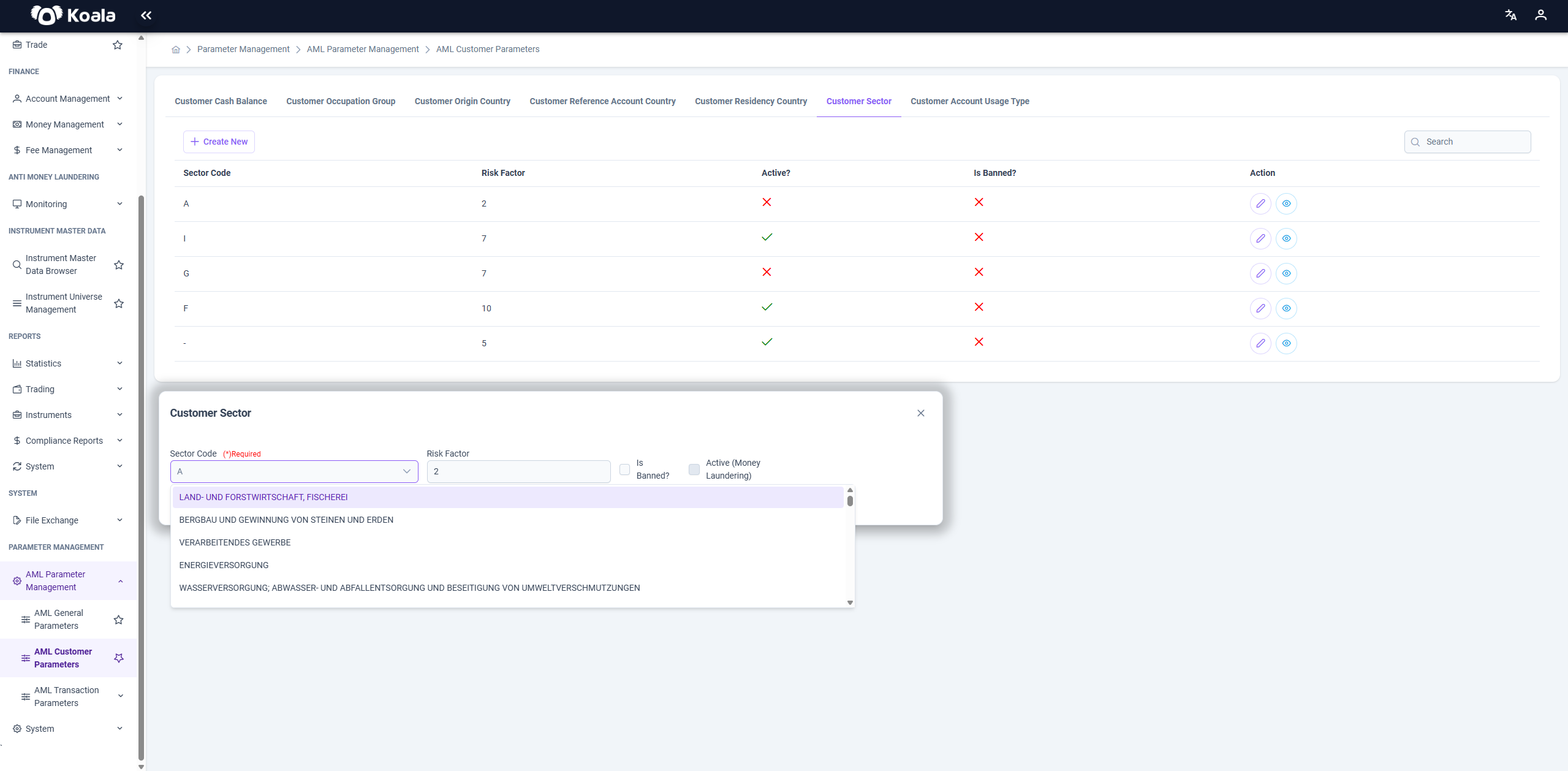
Task: Switch to Customer Reference Account Country tab
Action: click(x=602, y=102)
